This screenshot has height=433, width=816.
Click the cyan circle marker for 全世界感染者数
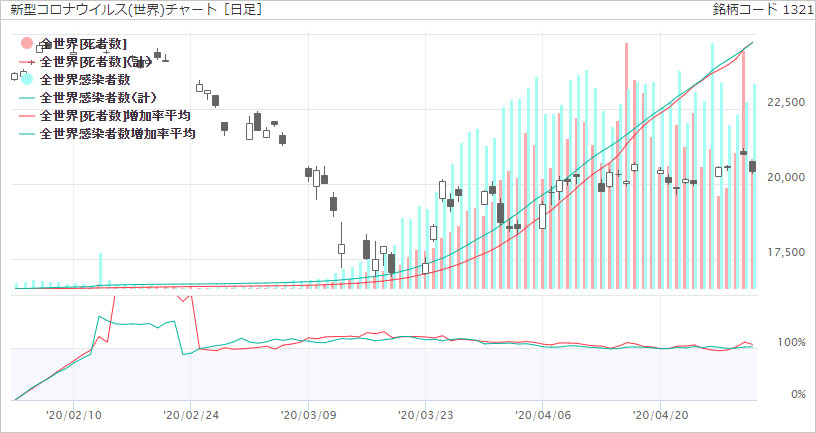point(27,79)
